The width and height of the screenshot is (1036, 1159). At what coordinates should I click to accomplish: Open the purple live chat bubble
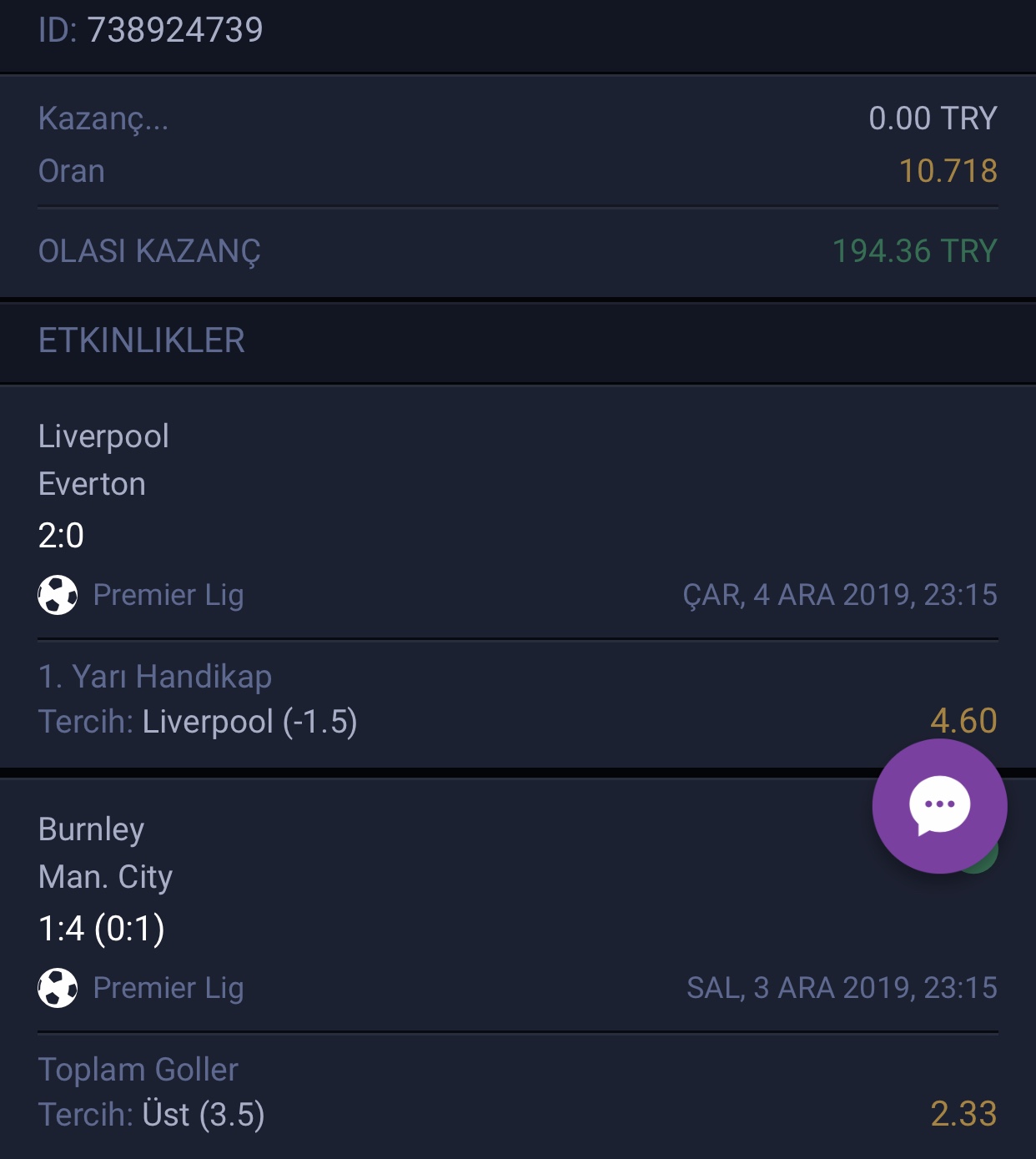939,806
